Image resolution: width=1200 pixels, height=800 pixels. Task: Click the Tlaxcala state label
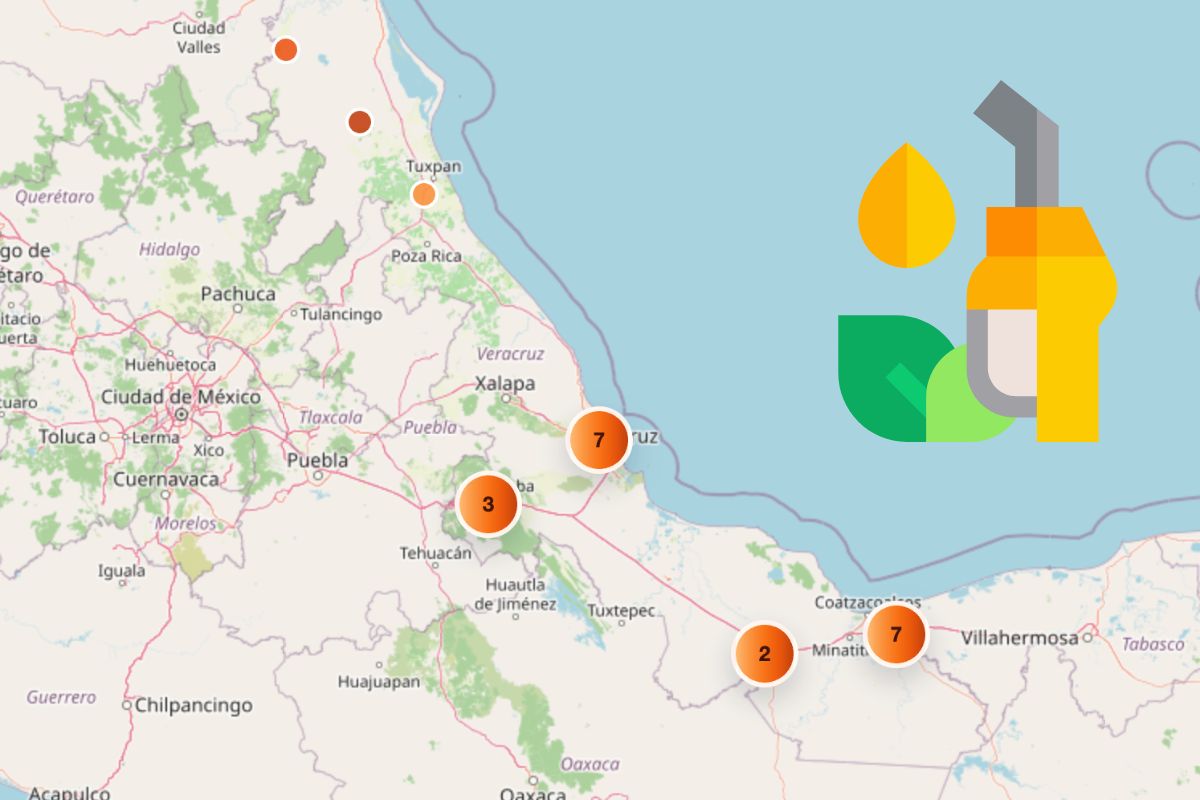click(331, 417)
